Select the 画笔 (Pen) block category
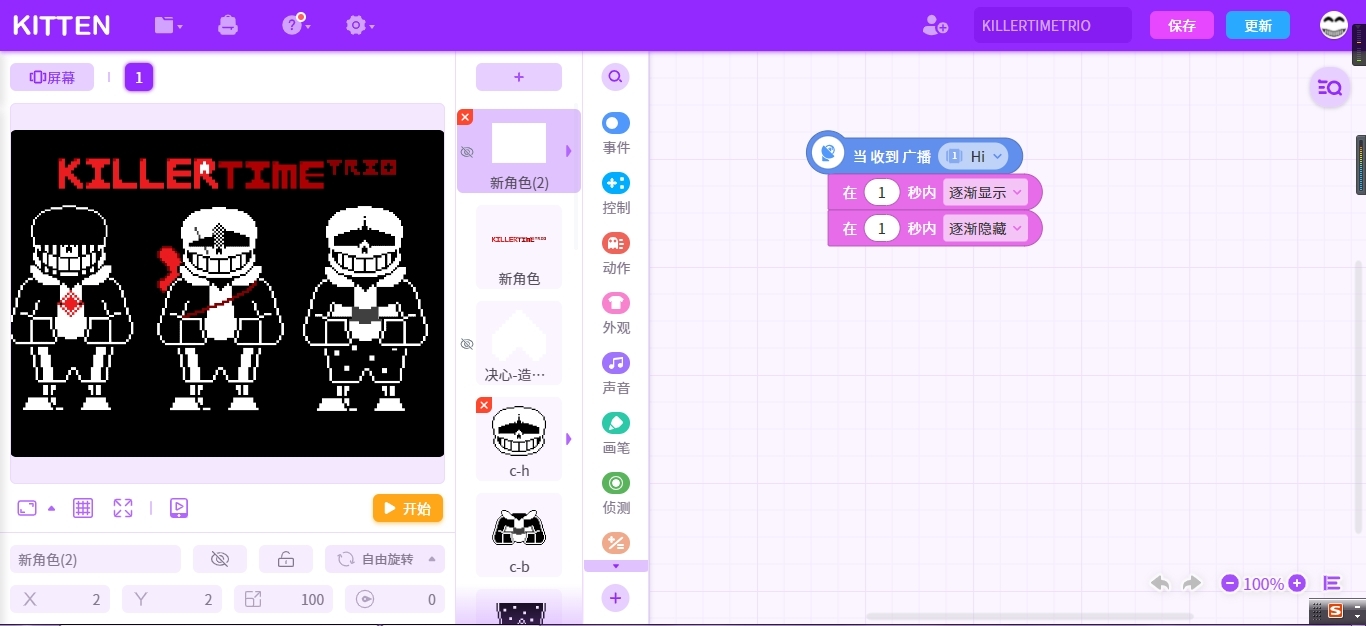Image resolution: width=1366 pixels, height=626 pixels. (616, 434)
